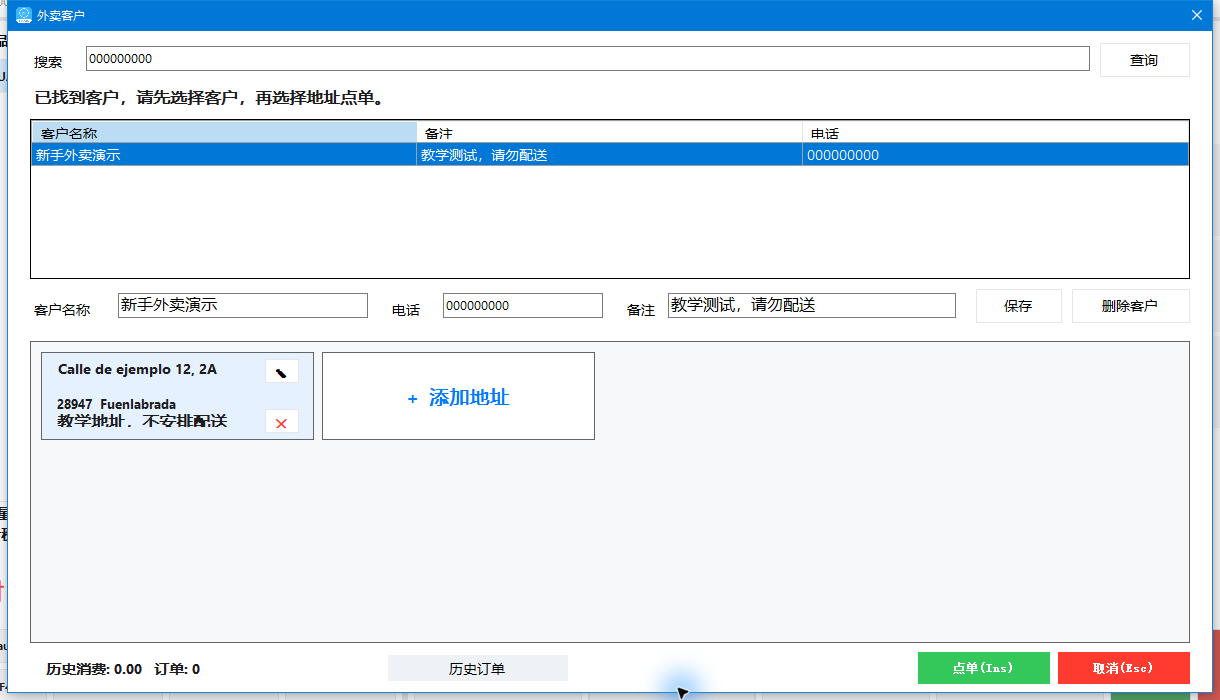
Task: Click the 电话 input field
Action: click(x=523, y=306)
